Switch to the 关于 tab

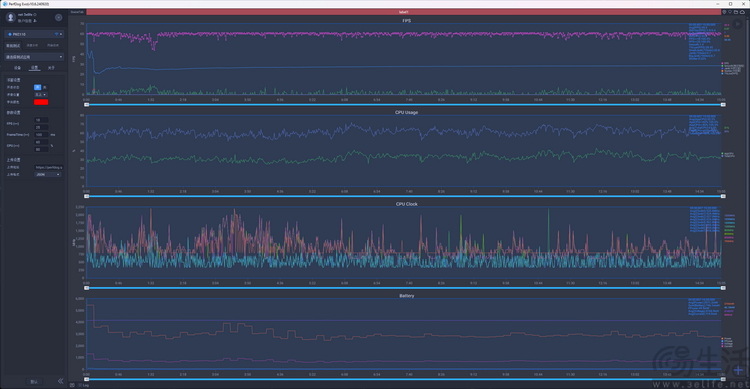tap(51, 68)
